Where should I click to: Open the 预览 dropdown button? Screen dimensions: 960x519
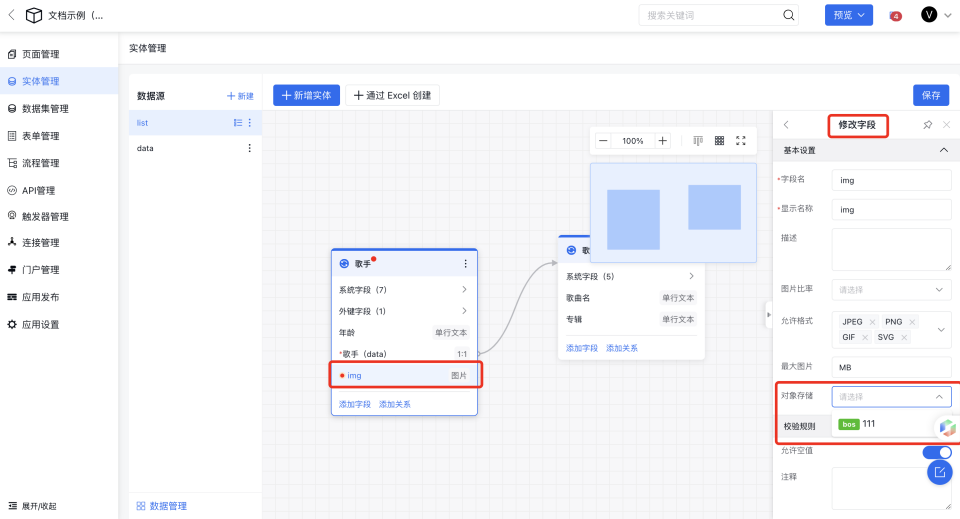[x=848, y=15]
